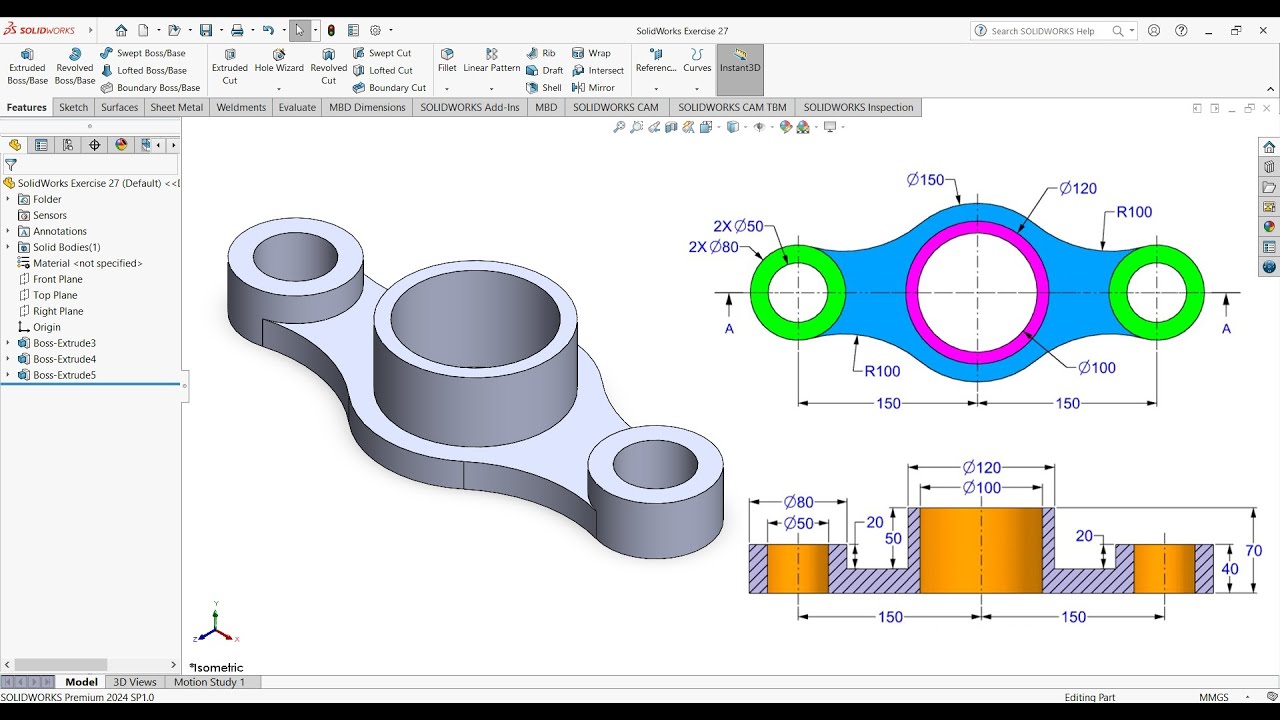The image size is (1280, 720).
Task: Choose the Swept Cut command
Action: (x=382, y=53)
